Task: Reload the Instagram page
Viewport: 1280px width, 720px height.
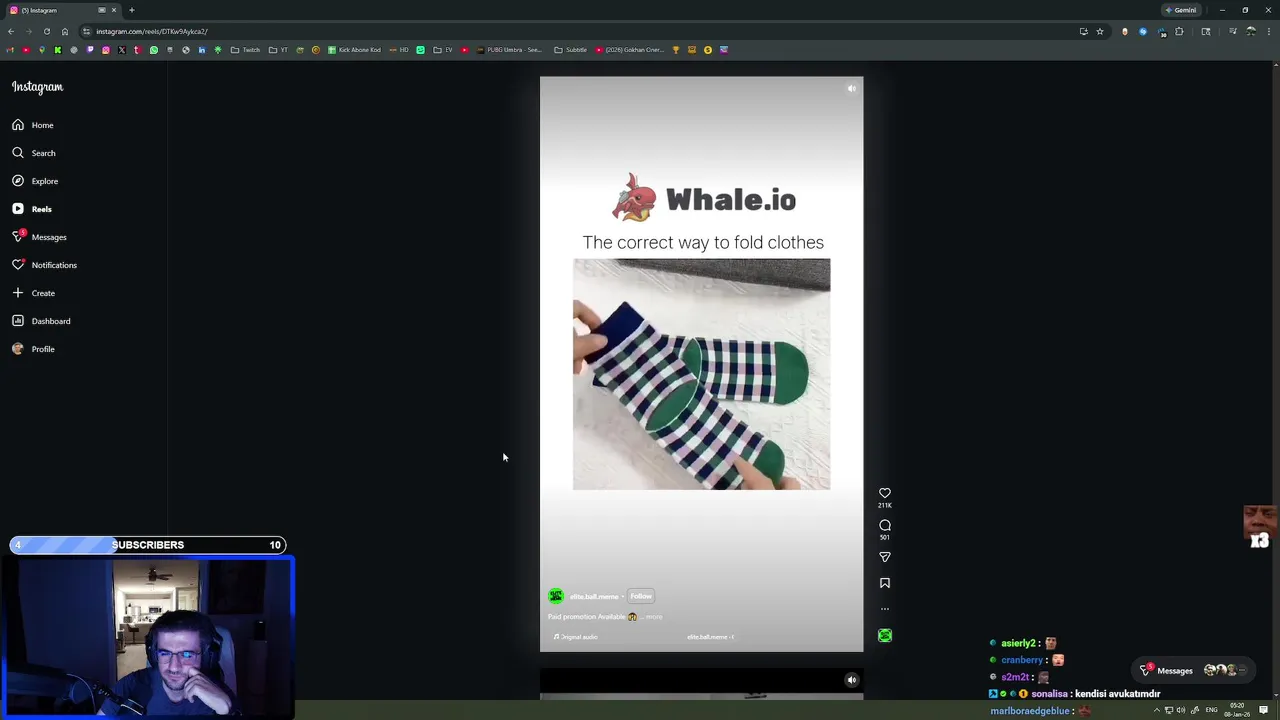Action: tap(46, 31)
